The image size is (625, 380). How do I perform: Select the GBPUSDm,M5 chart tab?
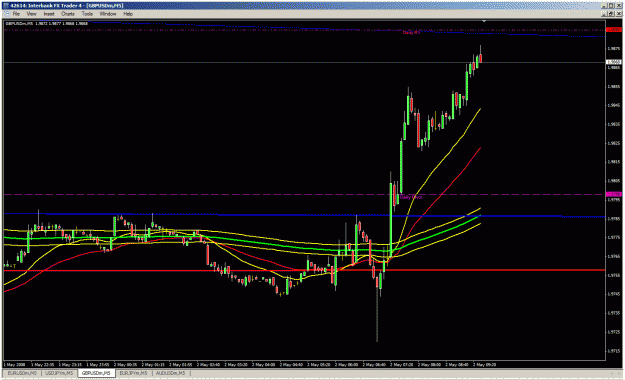[96, 373]
